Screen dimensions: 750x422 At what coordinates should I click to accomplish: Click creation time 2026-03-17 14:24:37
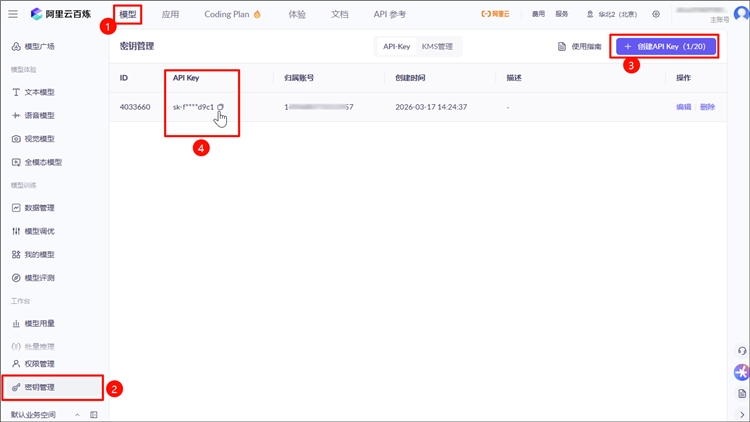point(431,107)
